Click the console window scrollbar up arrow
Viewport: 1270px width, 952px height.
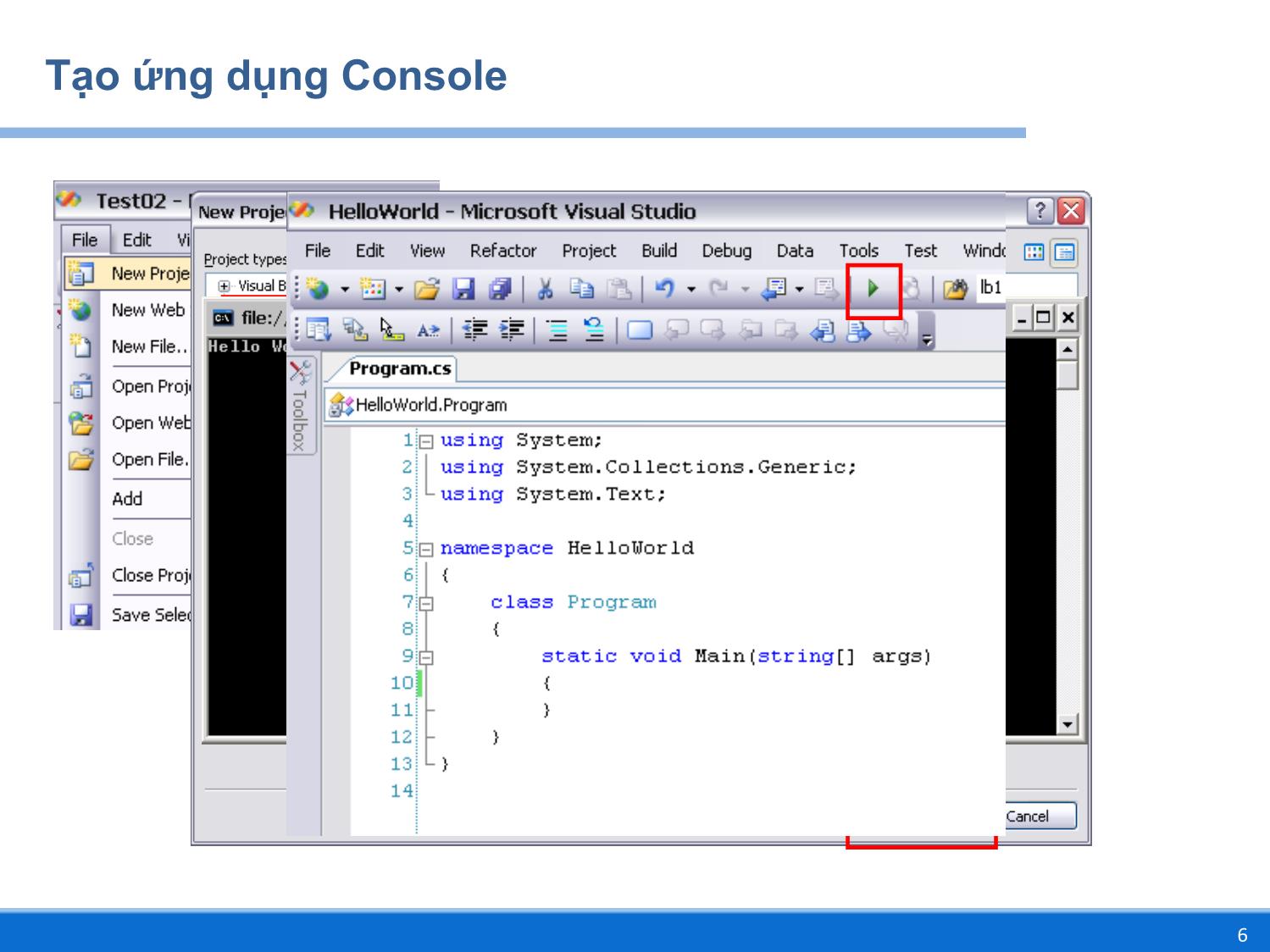(1068, 349)
